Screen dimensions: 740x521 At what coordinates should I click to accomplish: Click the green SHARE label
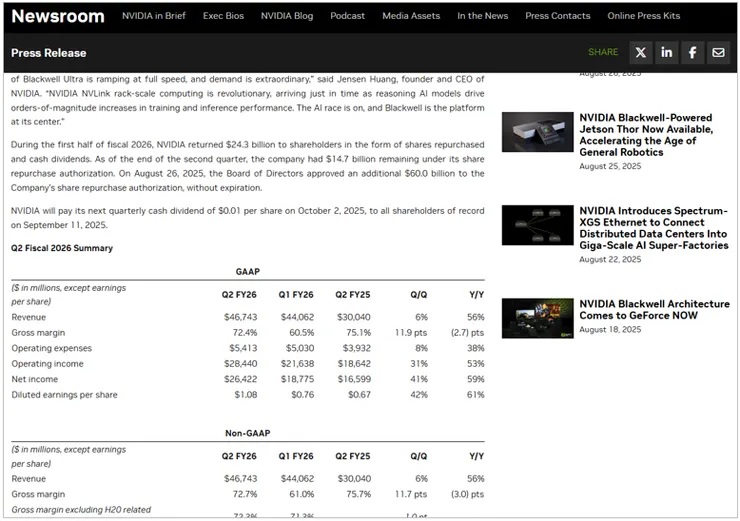pos(603,52)
